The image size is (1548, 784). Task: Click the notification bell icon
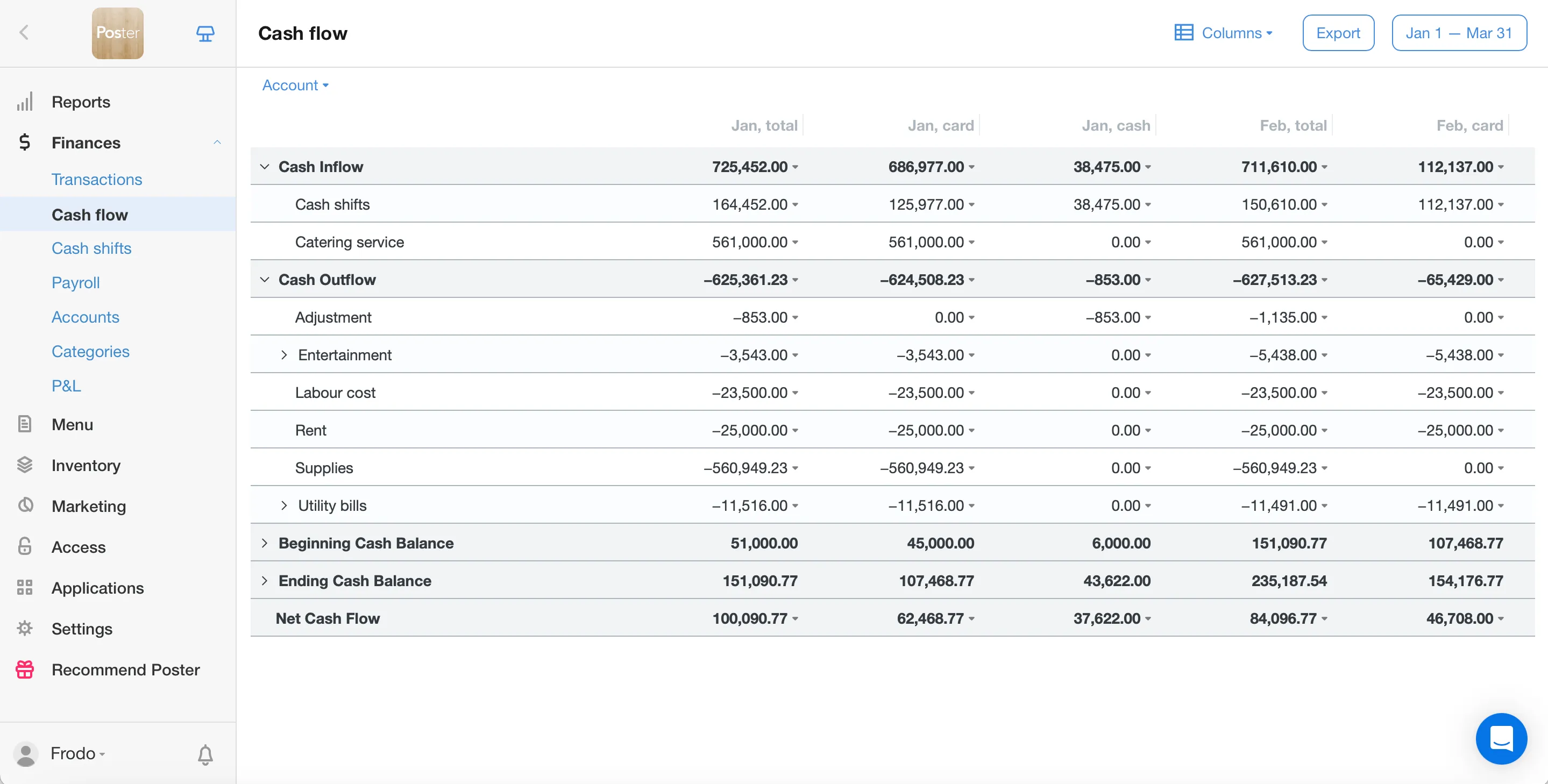coord(205,754)
